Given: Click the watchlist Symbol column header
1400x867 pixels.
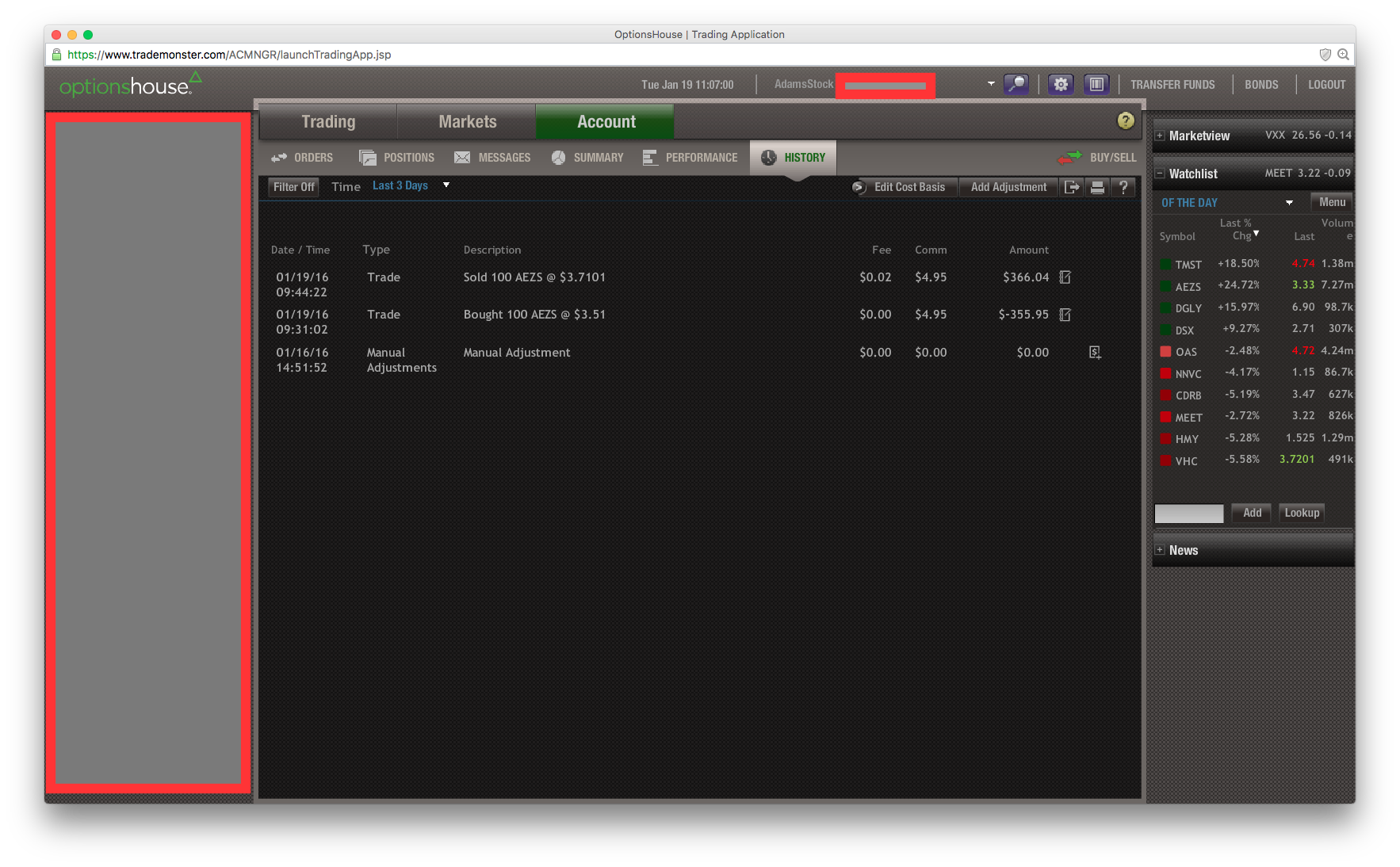Looking at the screenshot, I should (x=1177, y=236).
